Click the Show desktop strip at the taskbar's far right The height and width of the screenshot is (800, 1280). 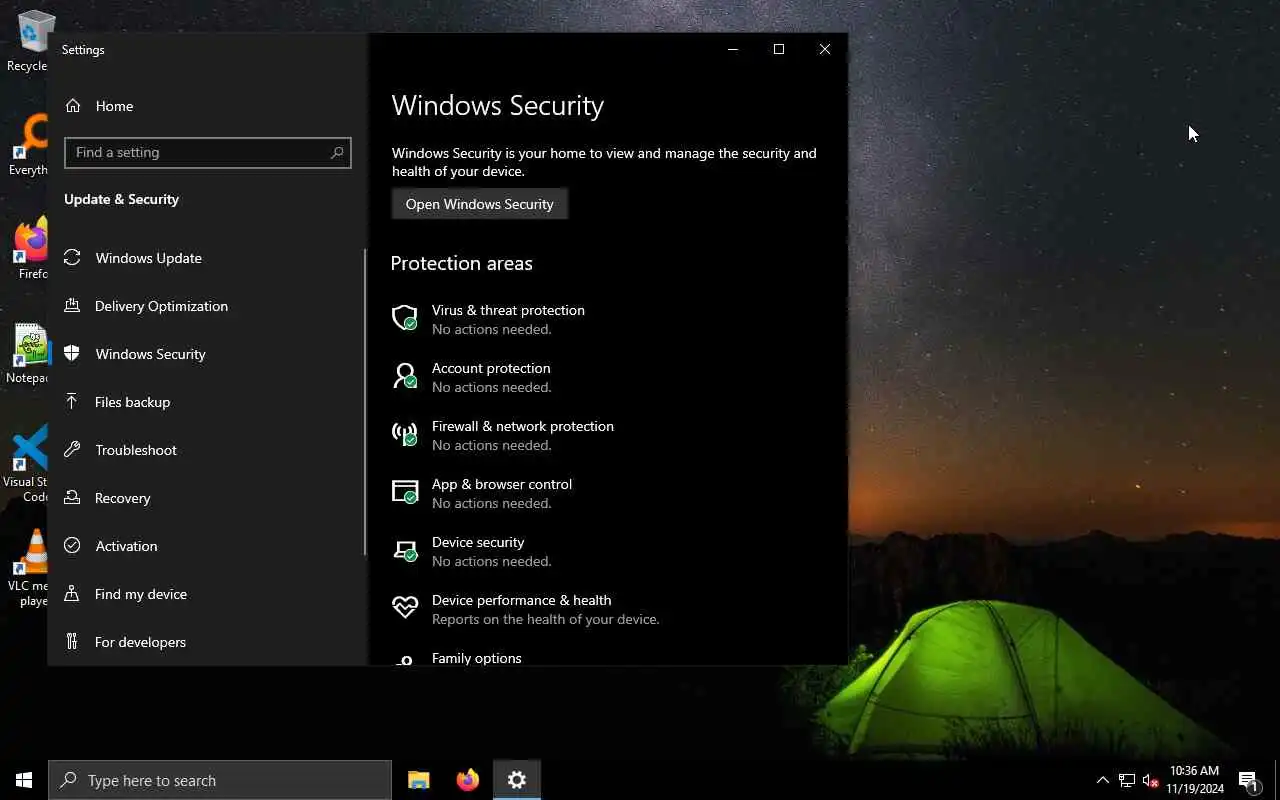pos(1277,780)
